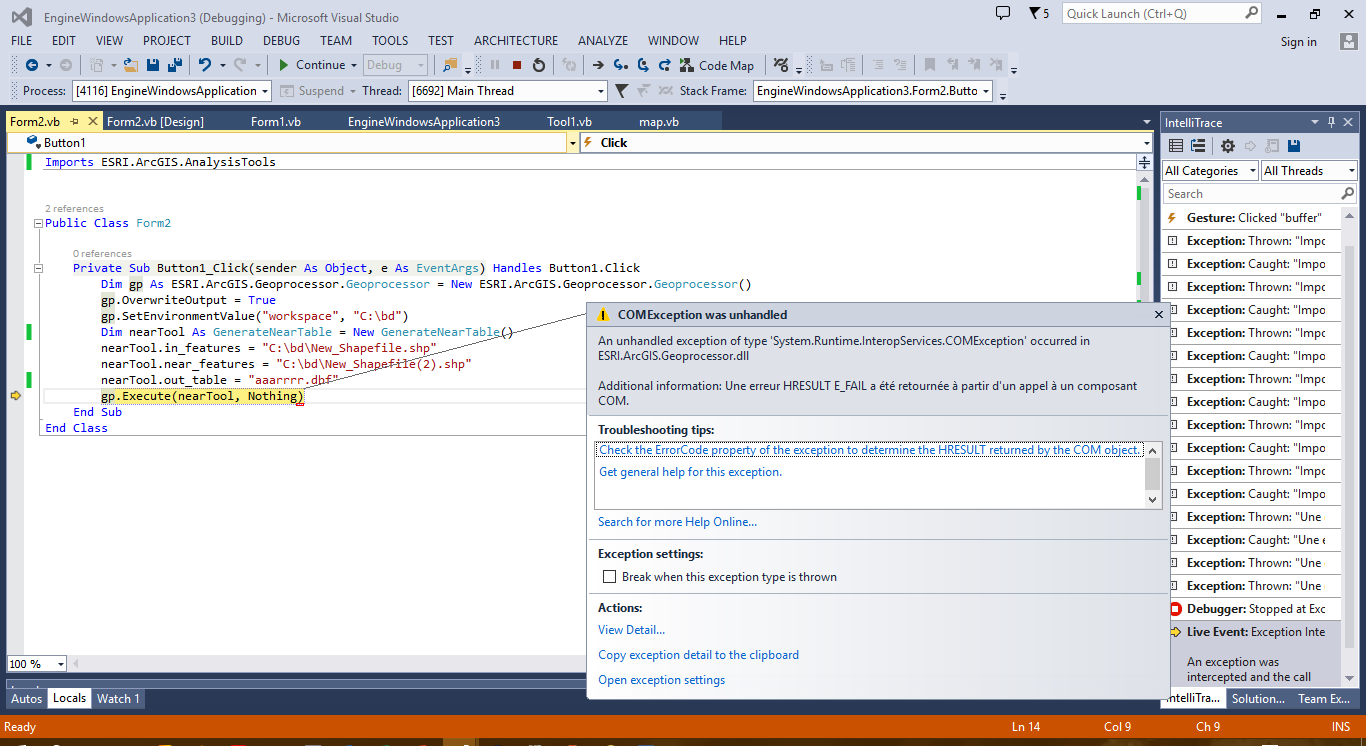Collapse the Button1_Click sub outline

pos(38,268)
